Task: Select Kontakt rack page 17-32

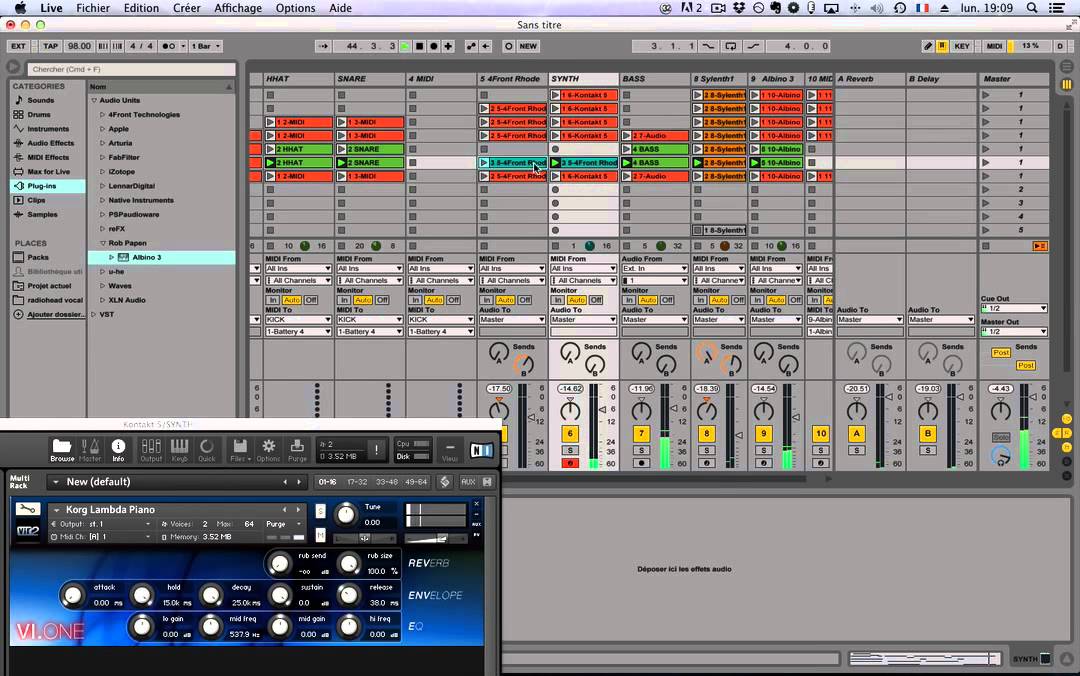Action: click(357, 482)
